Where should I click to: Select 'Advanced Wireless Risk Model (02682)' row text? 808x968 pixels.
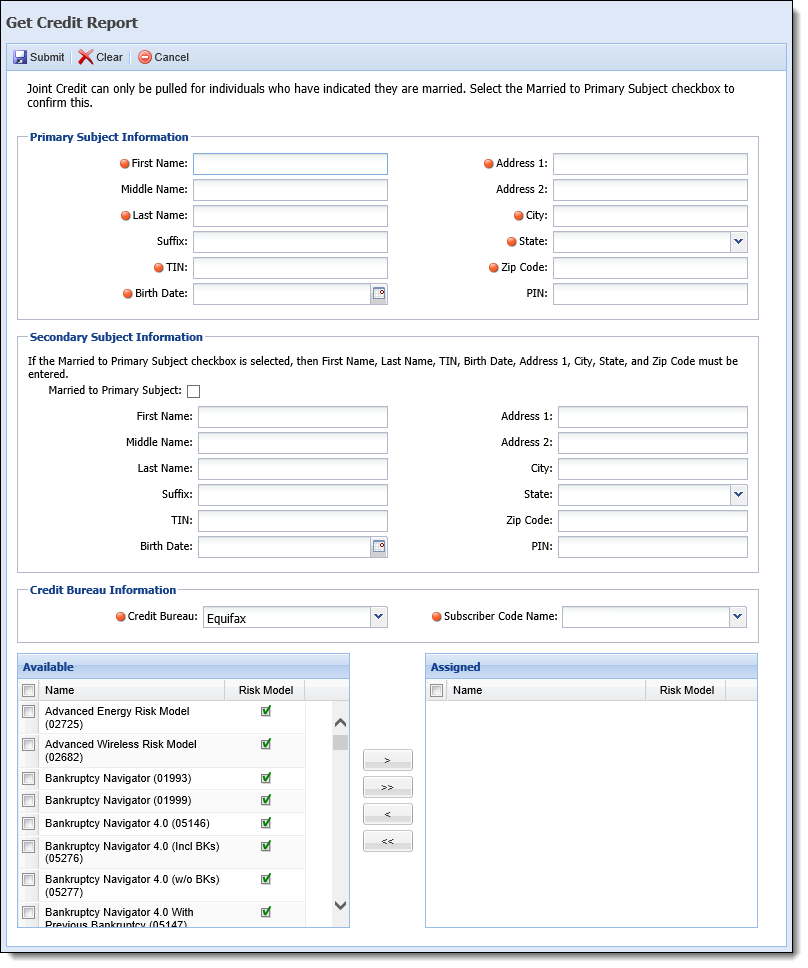tap(120, 751)
